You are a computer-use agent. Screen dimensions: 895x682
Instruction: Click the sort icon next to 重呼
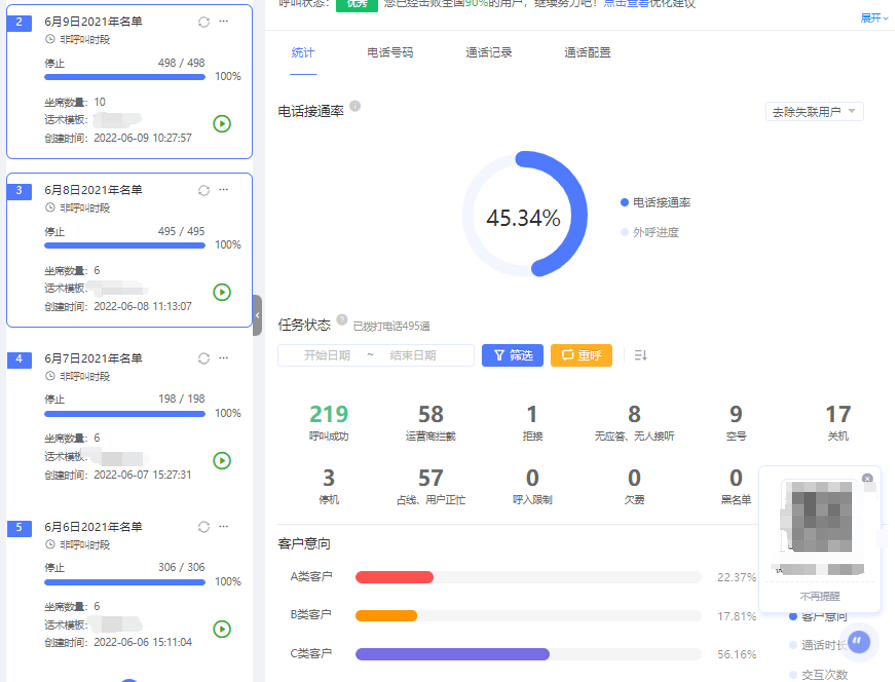(x=641, y=355)
